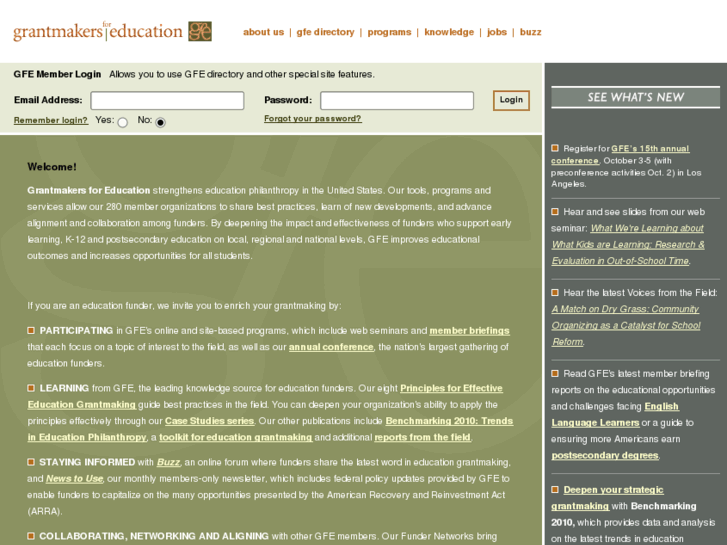Click the bullet beside Hear and see slides
Image resolution: width=727 pixels, height=545 pixels.
tap(555, 212)
